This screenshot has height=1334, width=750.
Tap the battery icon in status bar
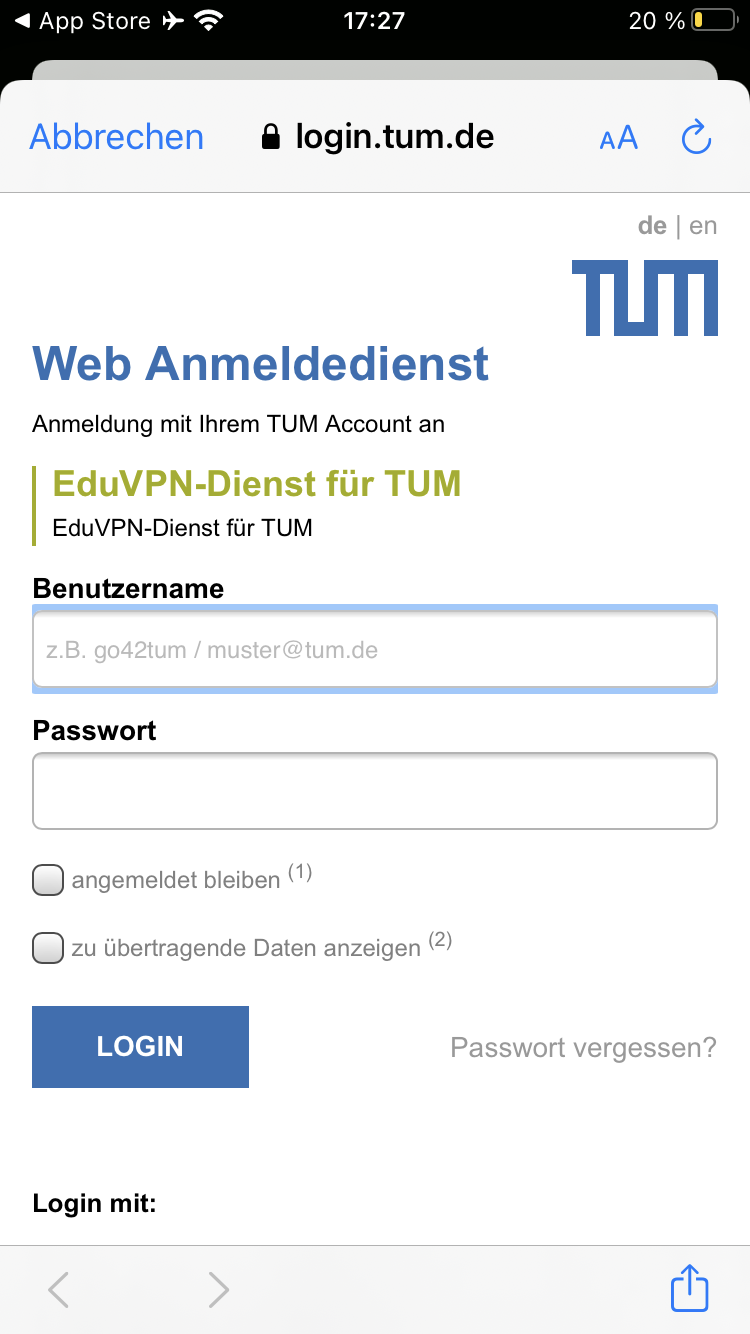[712, 21]
